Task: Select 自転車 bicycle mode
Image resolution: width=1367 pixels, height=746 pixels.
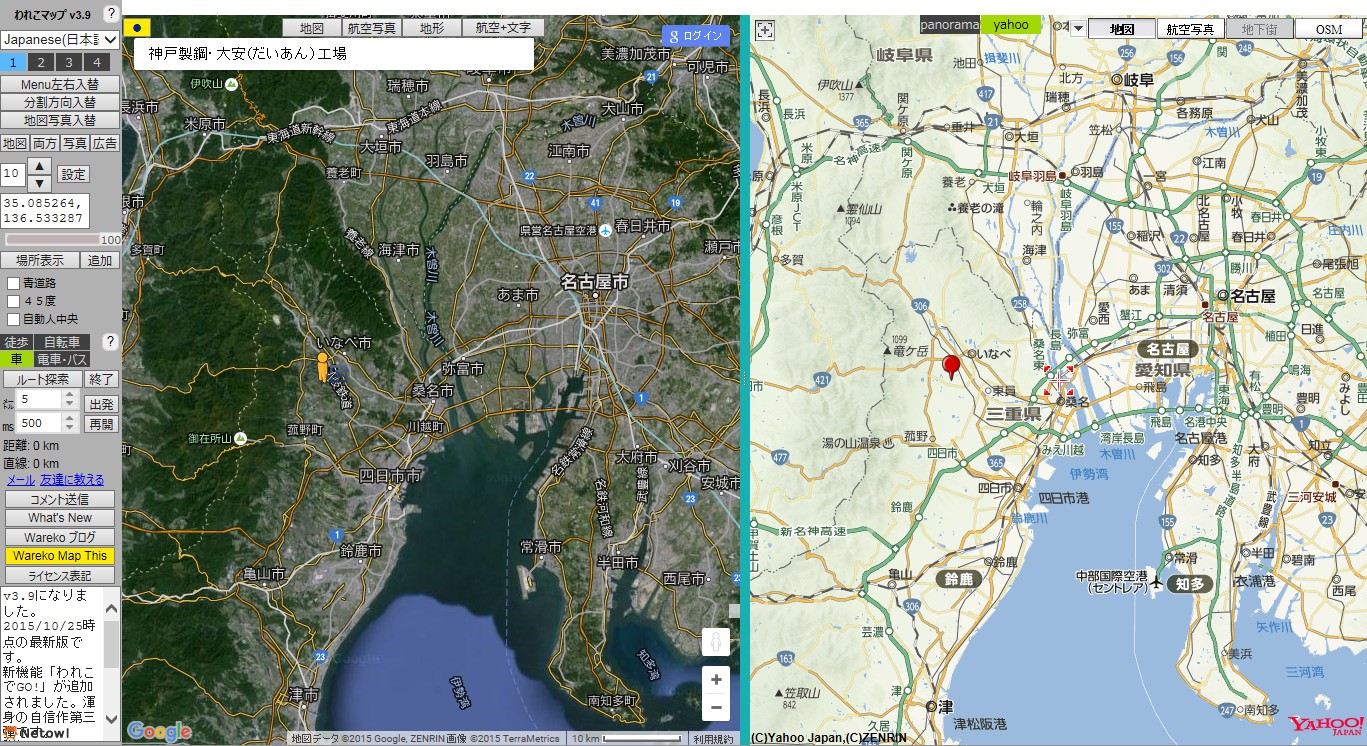Action: coord(62,342)
